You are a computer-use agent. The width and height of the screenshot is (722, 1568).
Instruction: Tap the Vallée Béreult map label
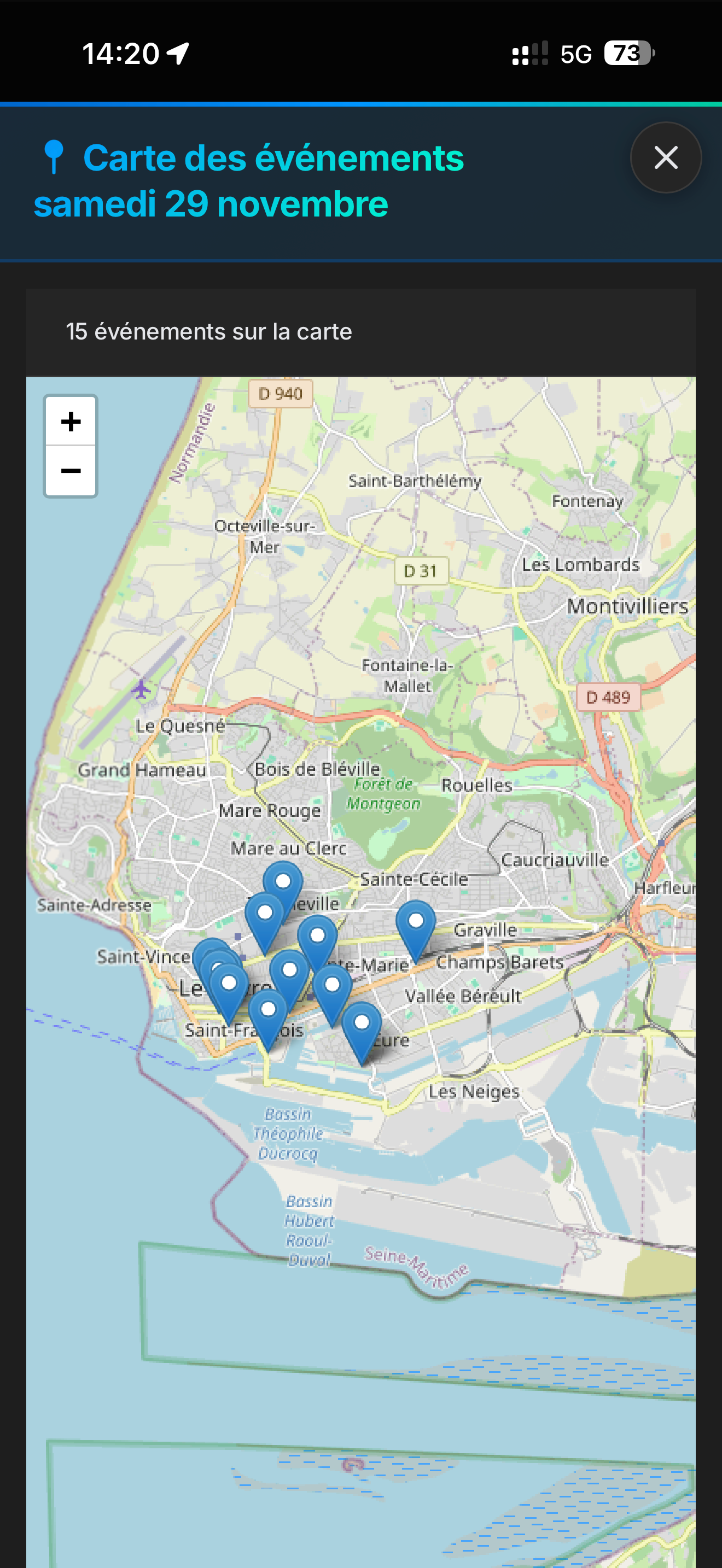pyautogui.click(x=463, y=997)
